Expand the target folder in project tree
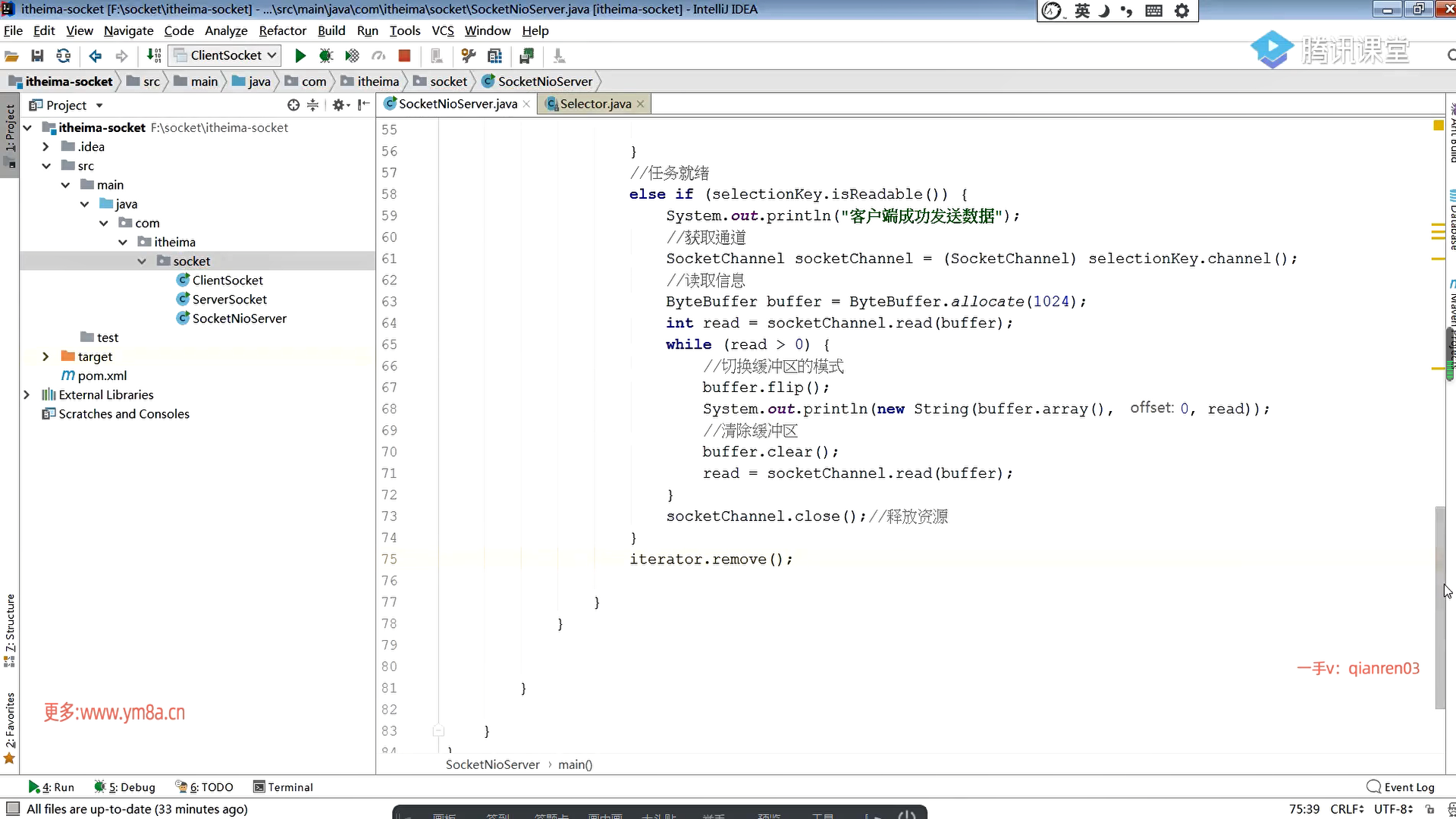The height and width of the screenshot is (819, 1456). point(45,356)
